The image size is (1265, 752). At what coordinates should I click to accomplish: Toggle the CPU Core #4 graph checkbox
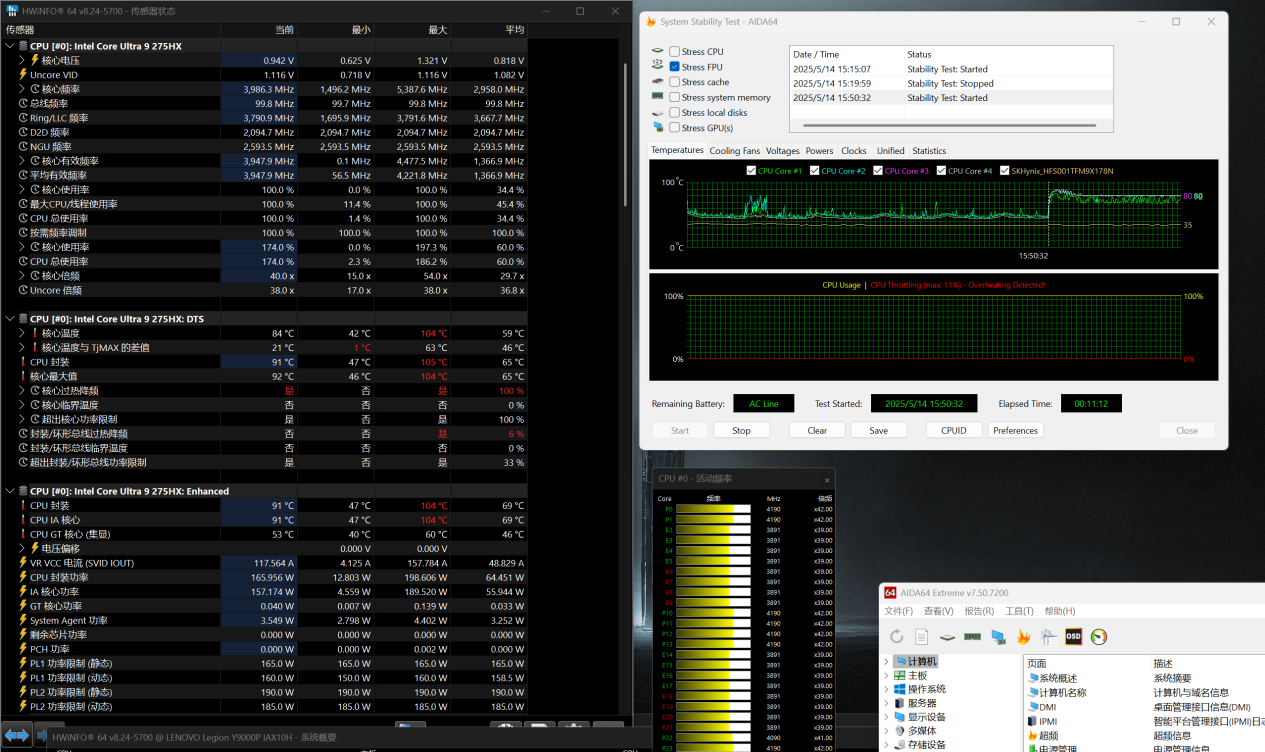pos(941,171)
